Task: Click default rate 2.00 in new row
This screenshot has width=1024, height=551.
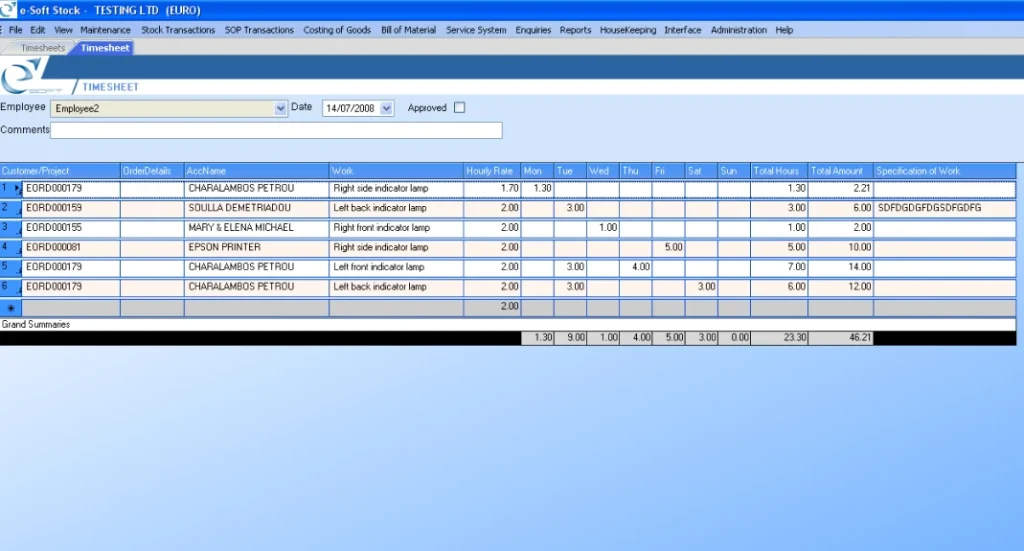Action: [x=492, y=307]
